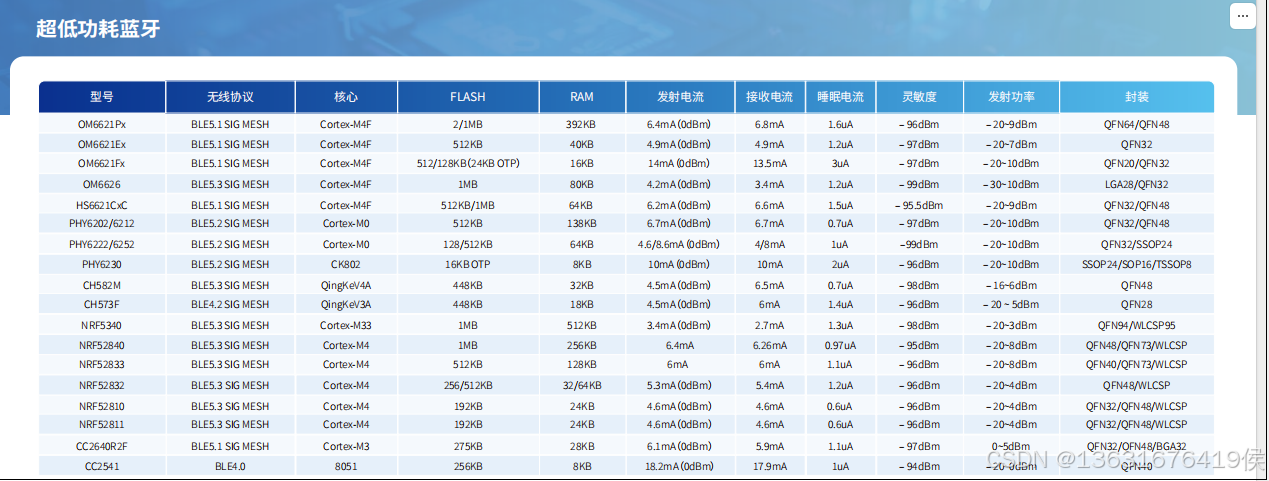This screenshot has width=1269, height=481.
Task: Click the PHY6202/6212 model cell
Action: [102, 223]
